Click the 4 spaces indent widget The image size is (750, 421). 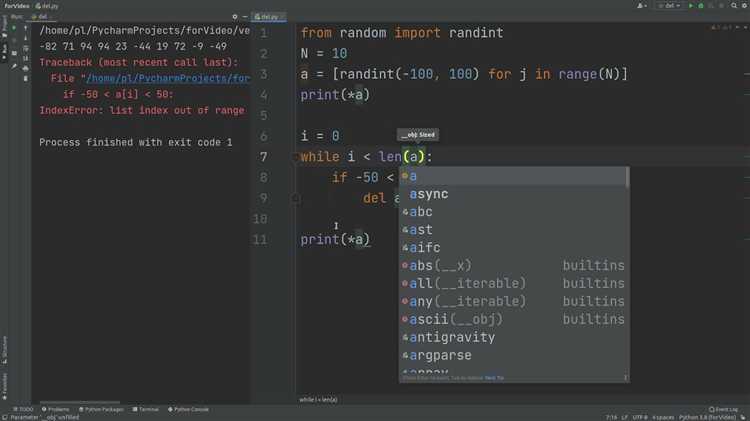pos(662,418)
